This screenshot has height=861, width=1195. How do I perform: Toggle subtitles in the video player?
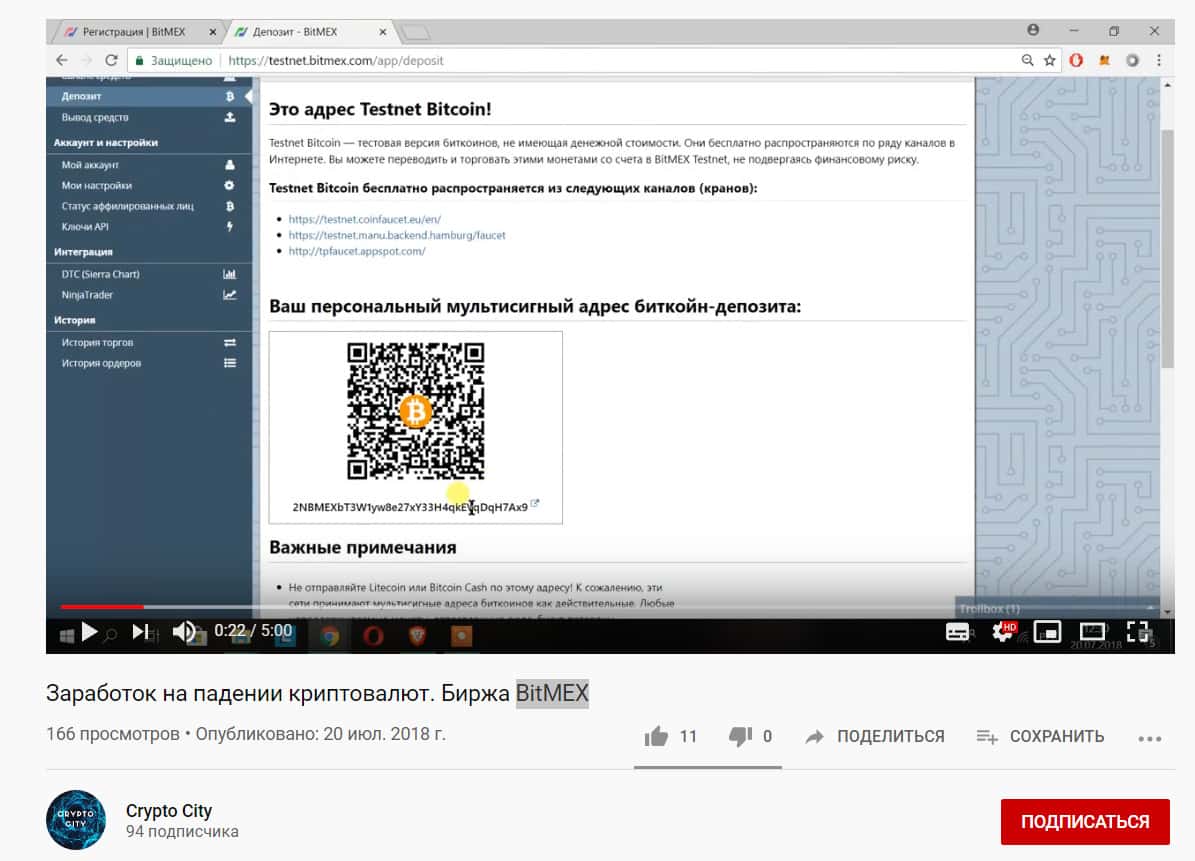pyautogui.click(x=957, y=632)
